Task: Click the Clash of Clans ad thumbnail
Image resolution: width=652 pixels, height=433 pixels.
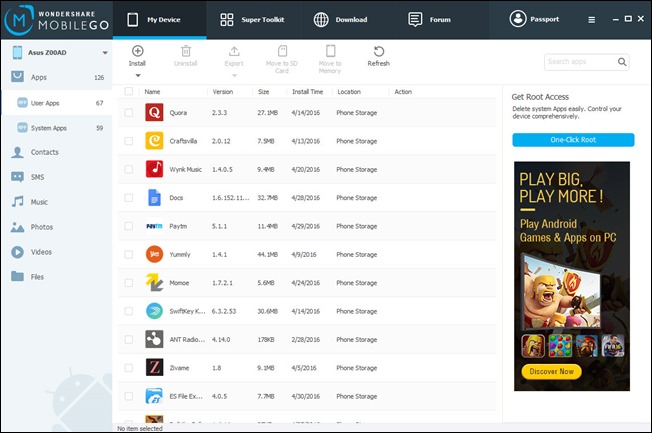Action: [533, 346]
